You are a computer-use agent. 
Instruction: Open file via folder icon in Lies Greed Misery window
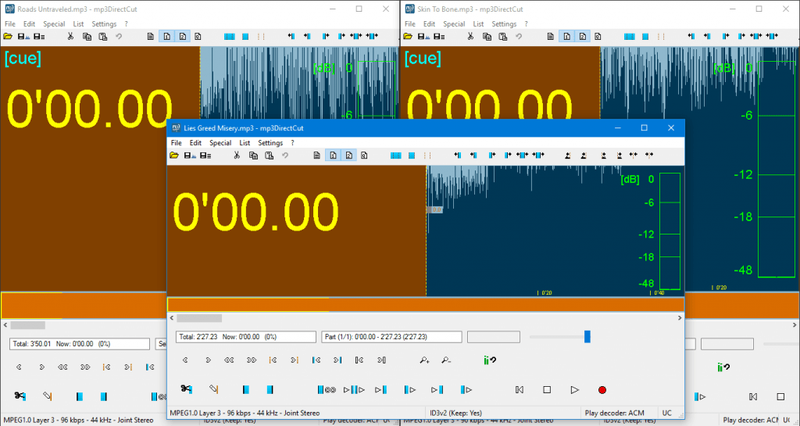174,155
